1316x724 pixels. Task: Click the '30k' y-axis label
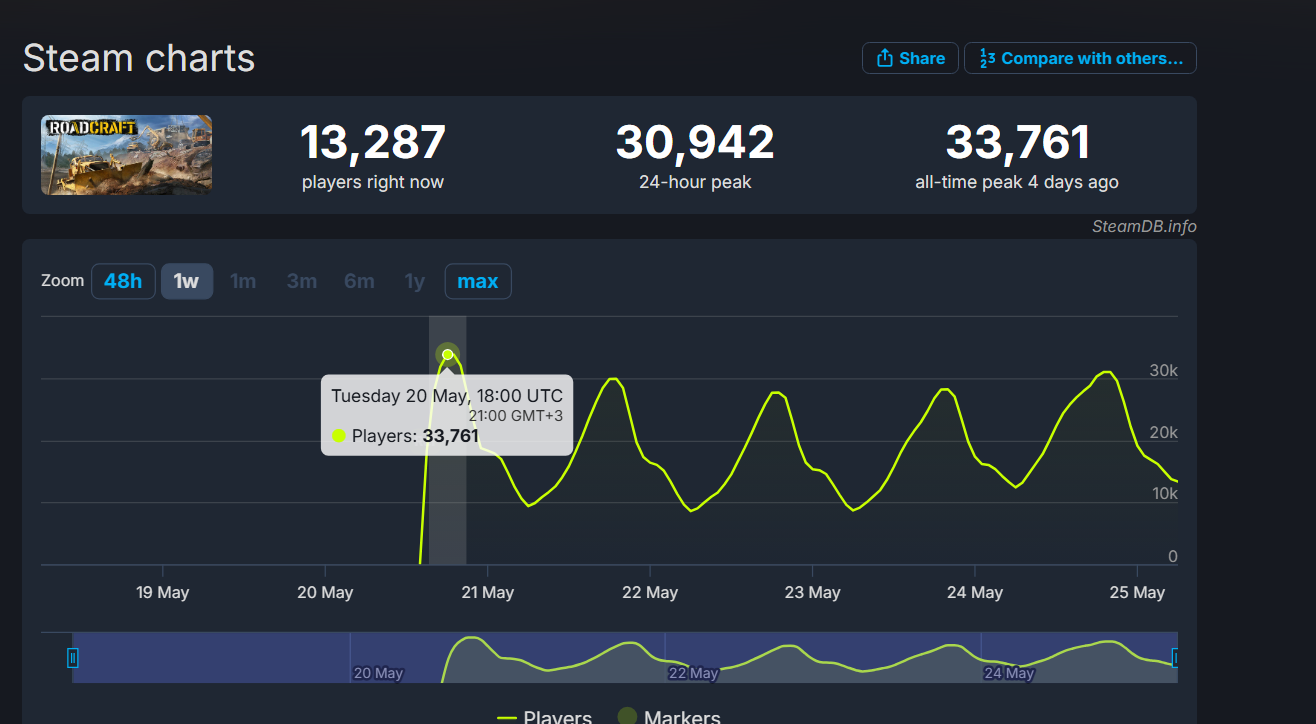click(x=1163, y=371)
